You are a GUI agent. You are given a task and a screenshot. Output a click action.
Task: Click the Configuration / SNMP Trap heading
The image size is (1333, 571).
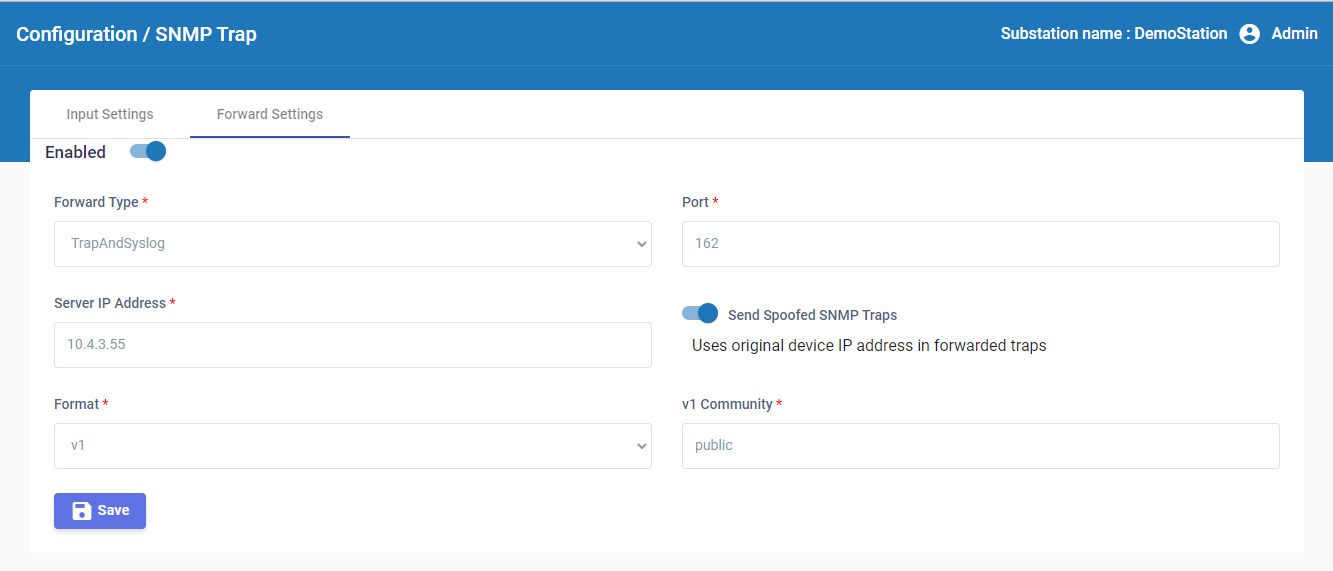137,34
